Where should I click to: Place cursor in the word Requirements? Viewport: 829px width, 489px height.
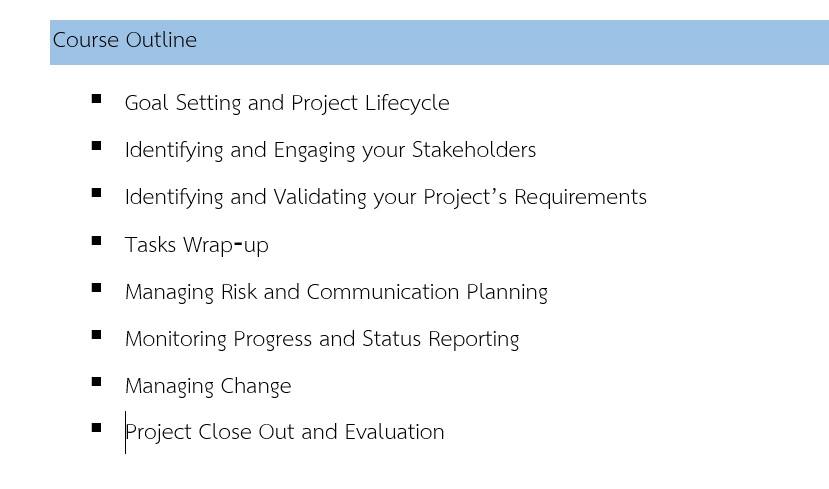tap(580, 197)
